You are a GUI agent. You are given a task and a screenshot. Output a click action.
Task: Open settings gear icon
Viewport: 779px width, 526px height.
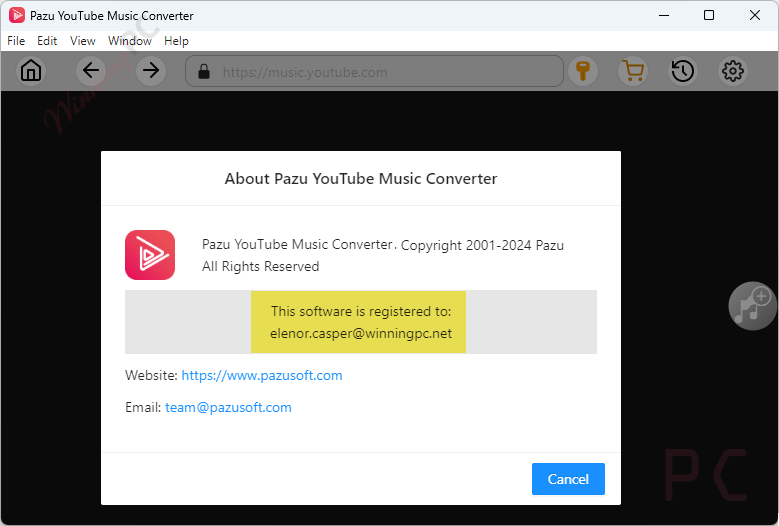pyautogui.click(x=733, y=71)
